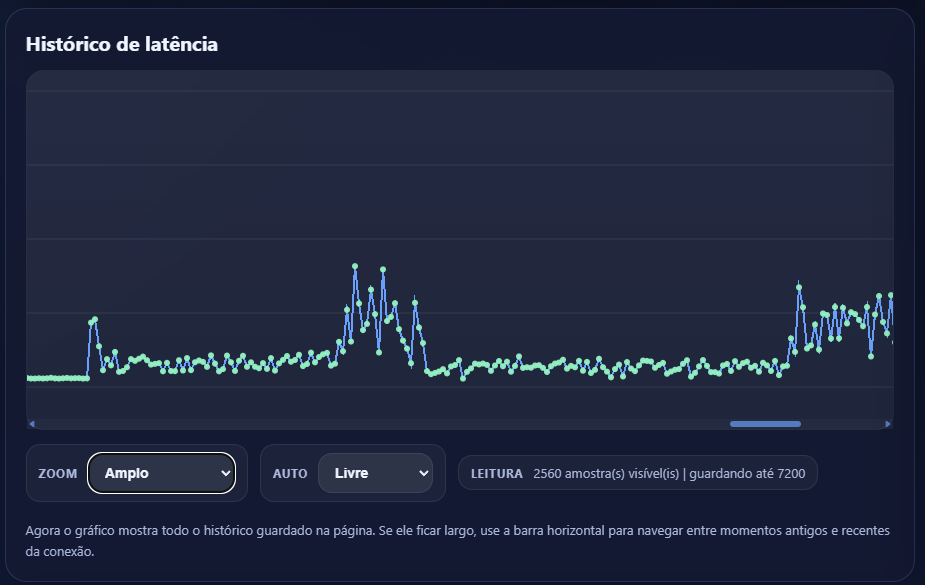Click the LEITURA label in the reading pill

(x=496, y=474)
